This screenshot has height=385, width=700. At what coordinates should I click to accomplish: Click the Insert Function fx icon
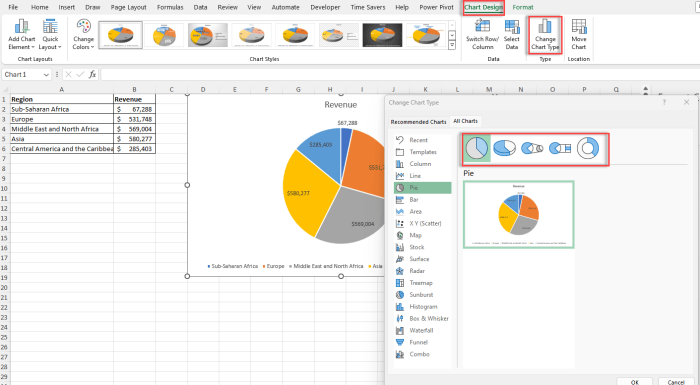pyautogui.click(x=92, y=74)
